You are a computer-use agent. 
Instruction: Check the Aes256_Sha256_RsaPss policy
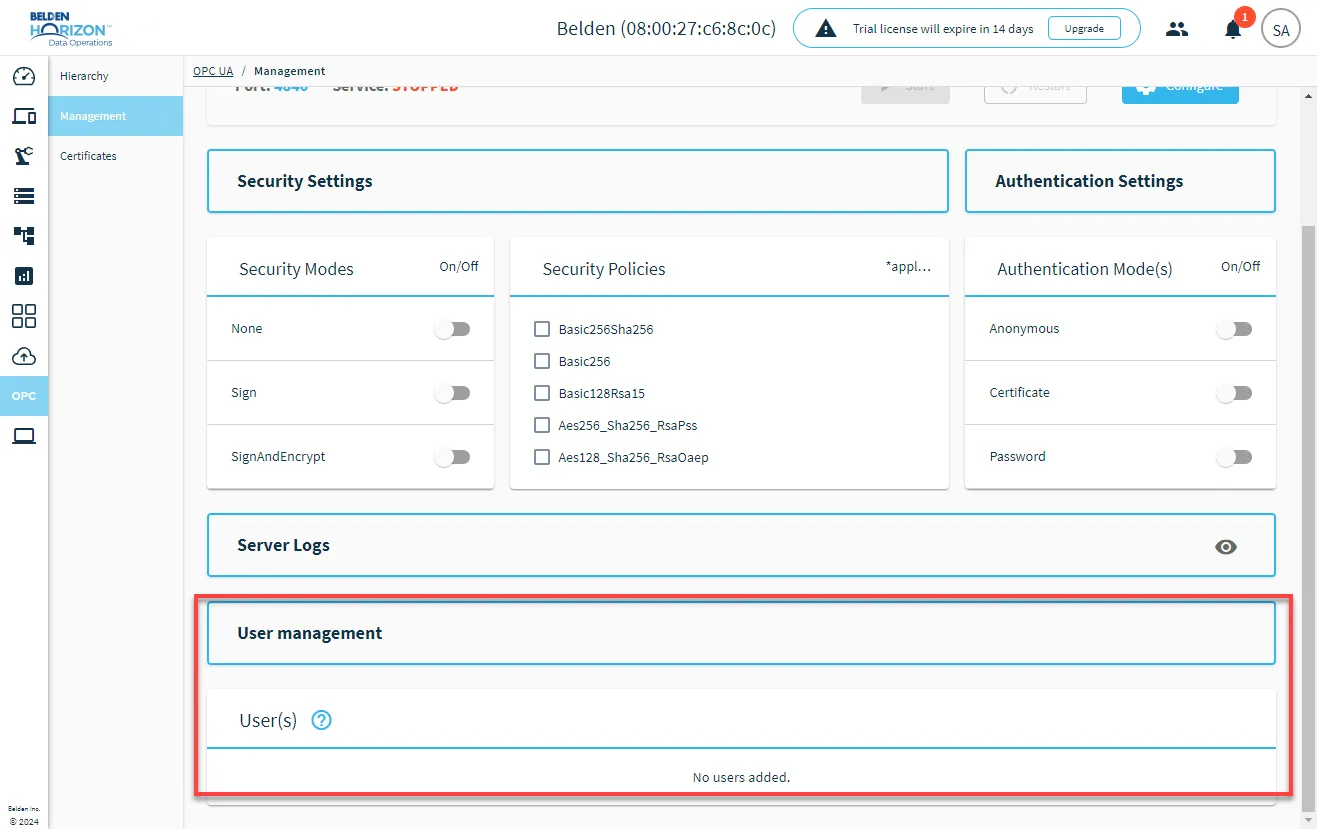point(542,425)
